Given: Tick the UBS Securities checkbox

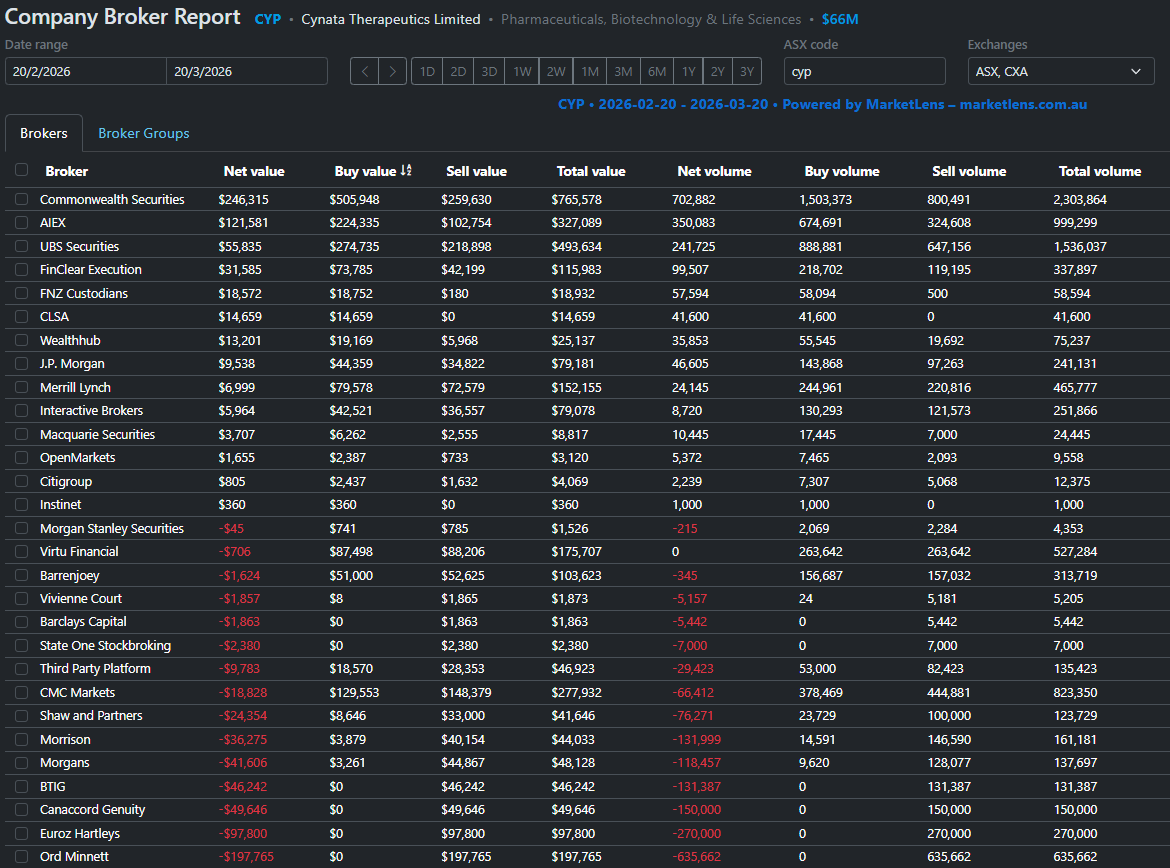Looking at the screenshot, I should click(x=22, y=246).
